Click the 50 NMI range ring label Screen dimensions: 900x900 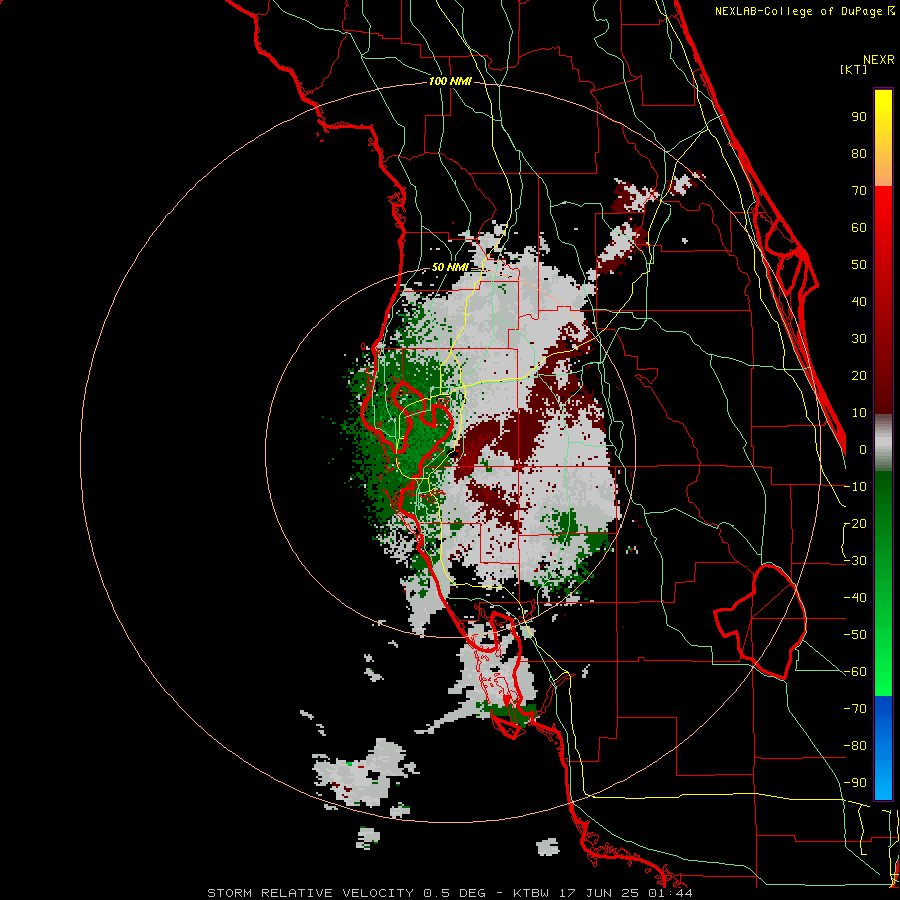coord(449,267)
